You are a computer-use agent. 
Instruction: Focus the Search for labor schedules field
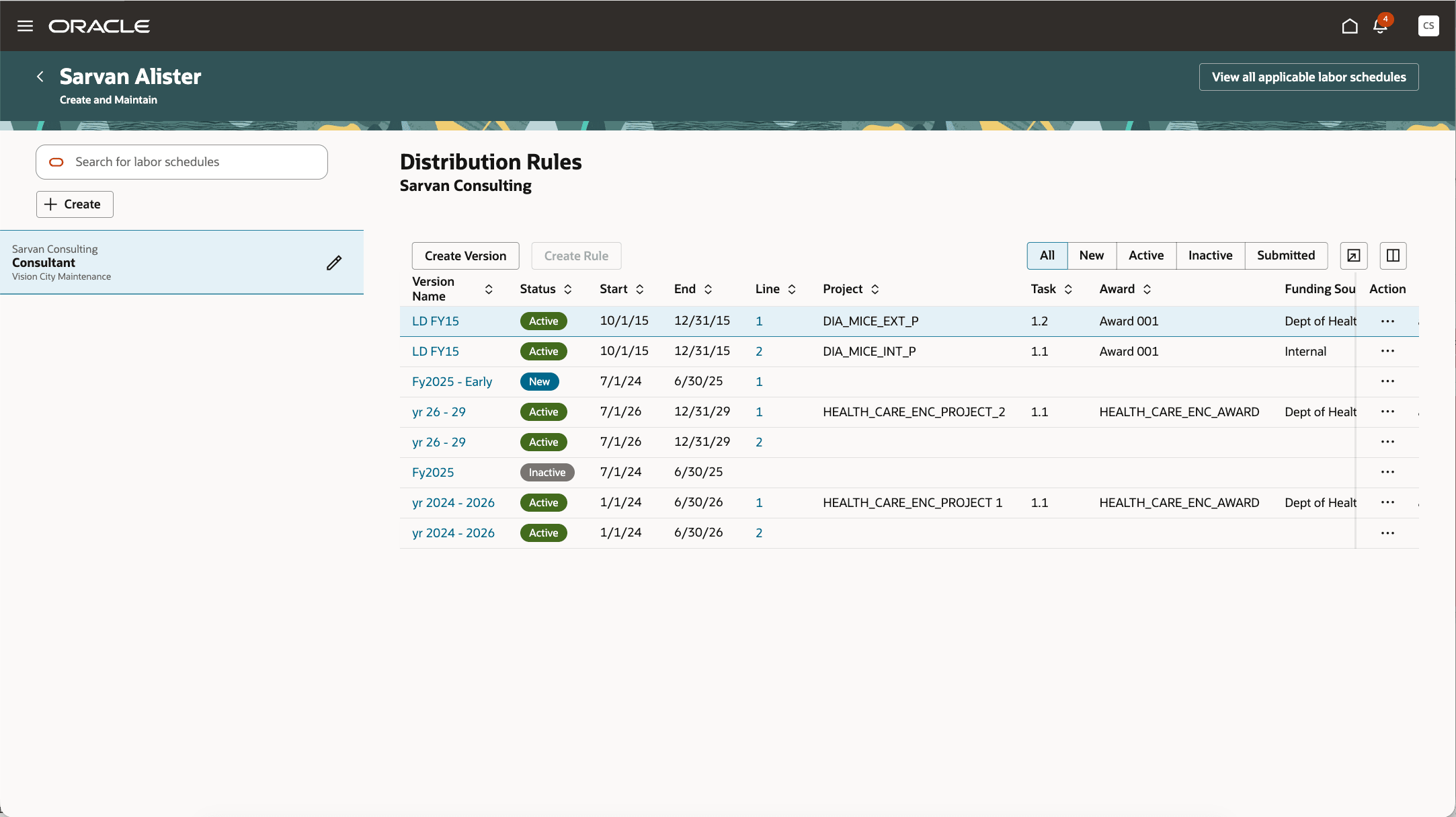[x=181, y=162]
